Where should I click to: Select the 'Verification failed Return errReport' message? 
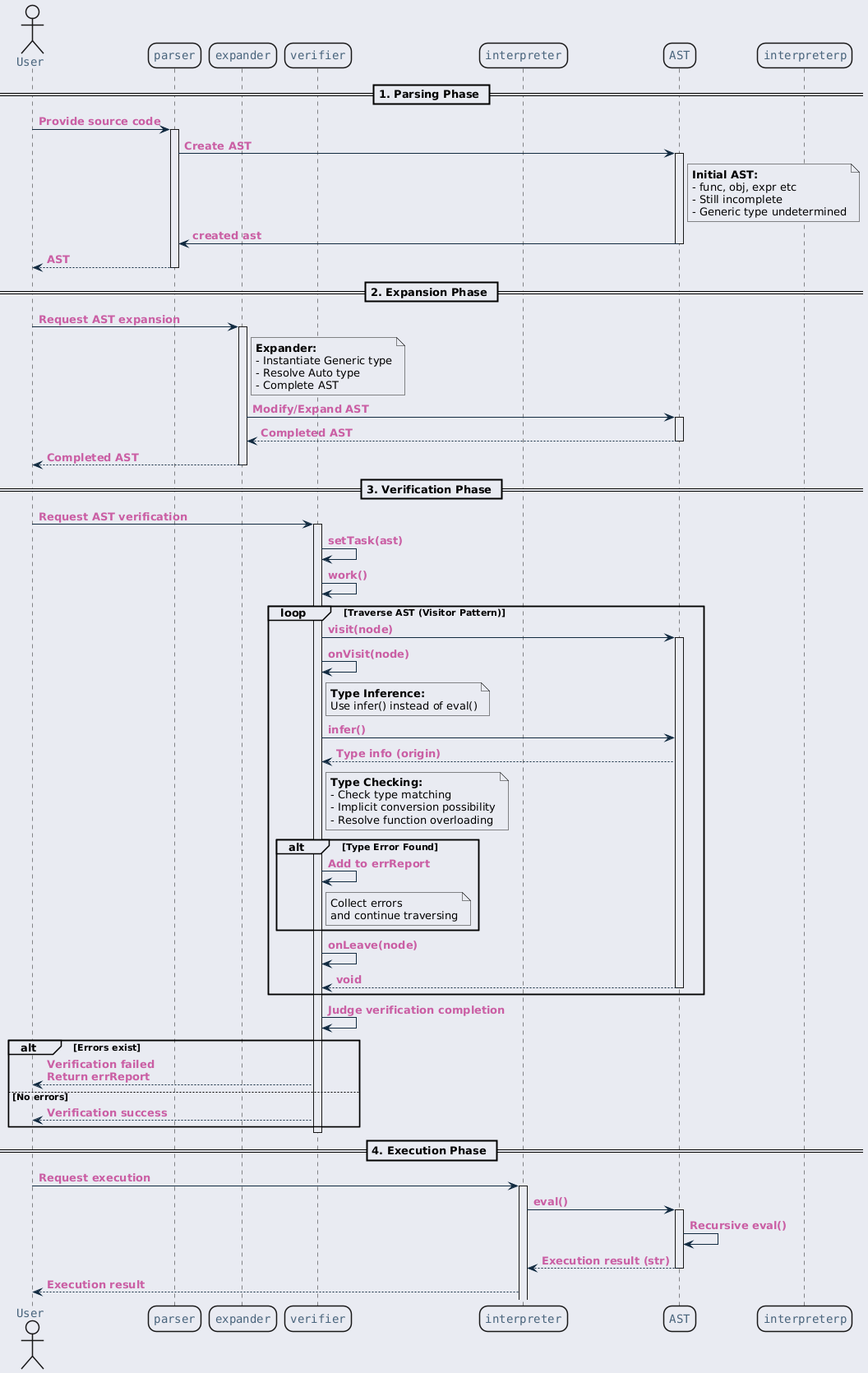[100, 1070]
